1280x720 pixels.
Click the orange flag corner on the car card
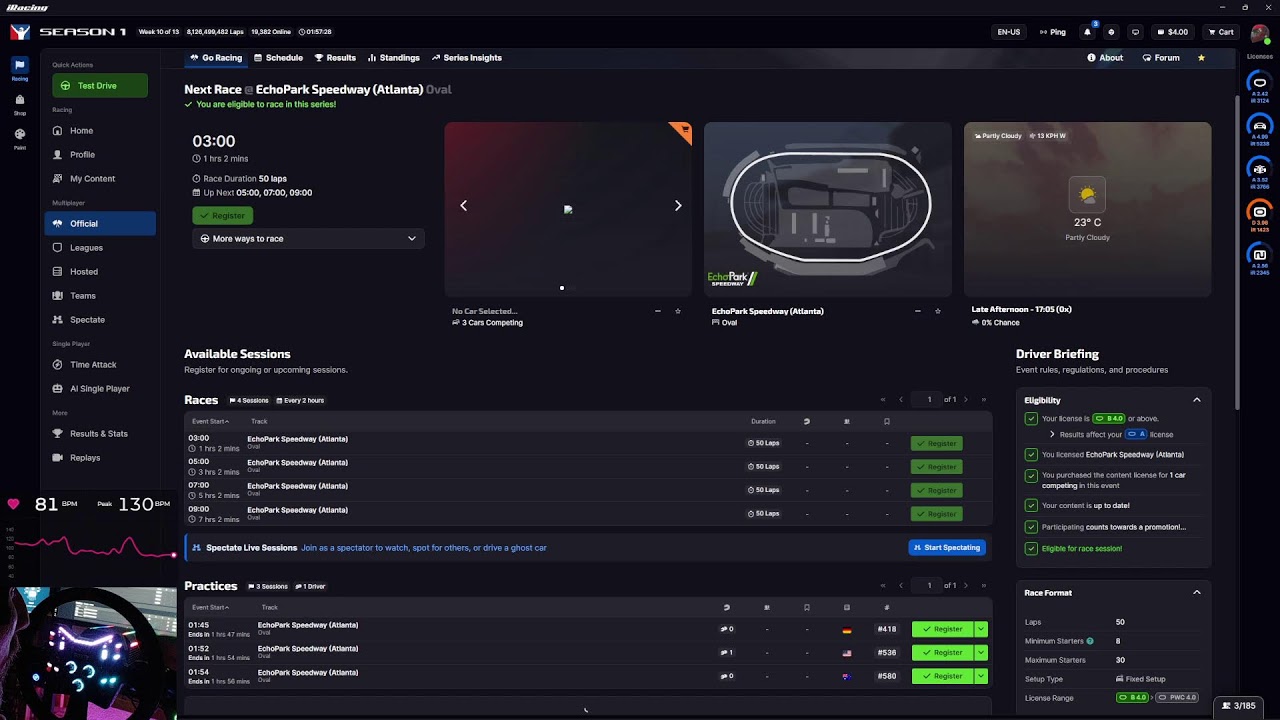tap(683, 130)
